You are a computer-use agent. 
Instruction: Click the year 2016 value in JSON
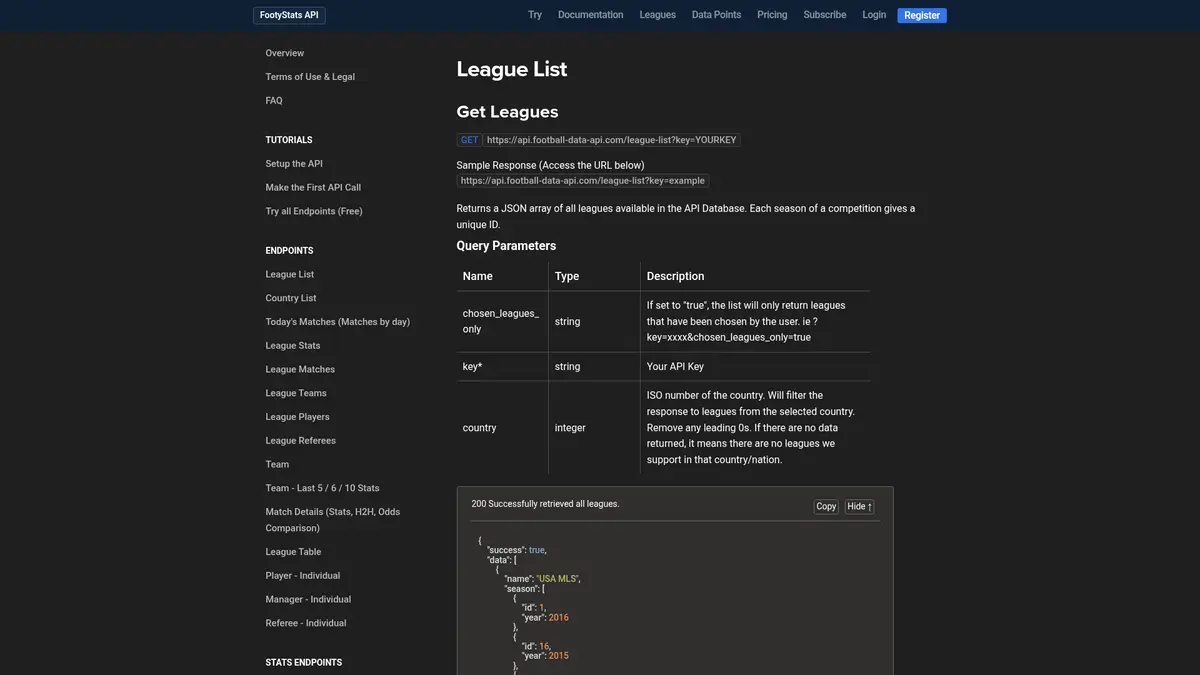tap(559, 618)
